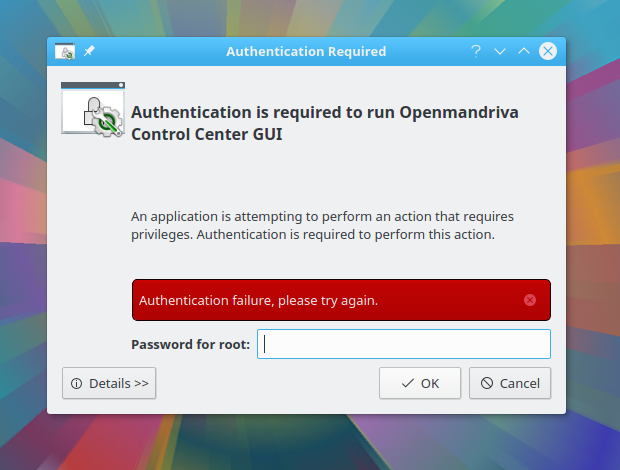Expand the Details section
The image size is (620, 470).
(x=109, y=383)
